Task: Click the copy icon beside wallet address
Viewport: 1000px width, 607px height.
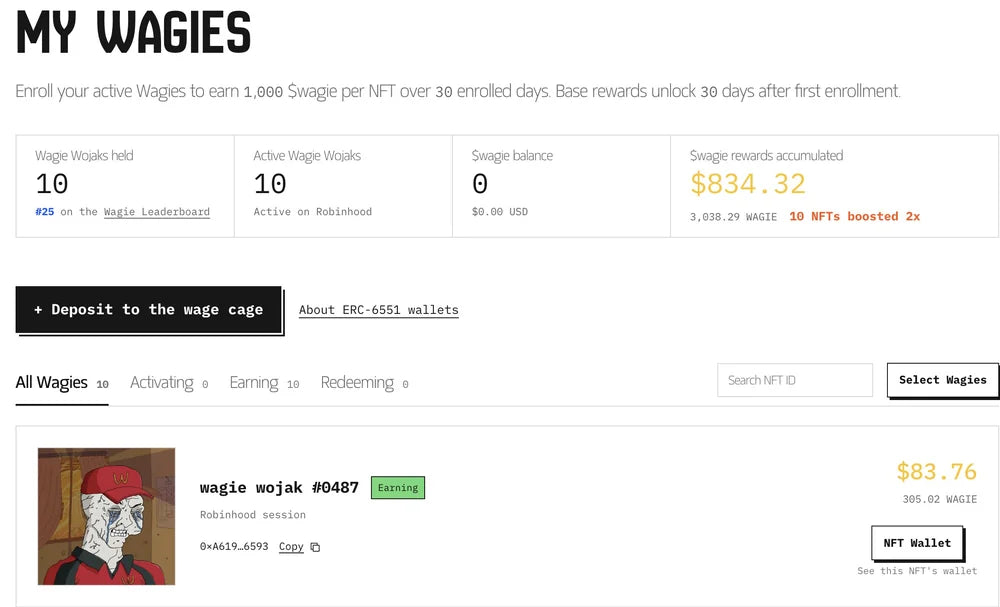Action: [x=315, y=547]
